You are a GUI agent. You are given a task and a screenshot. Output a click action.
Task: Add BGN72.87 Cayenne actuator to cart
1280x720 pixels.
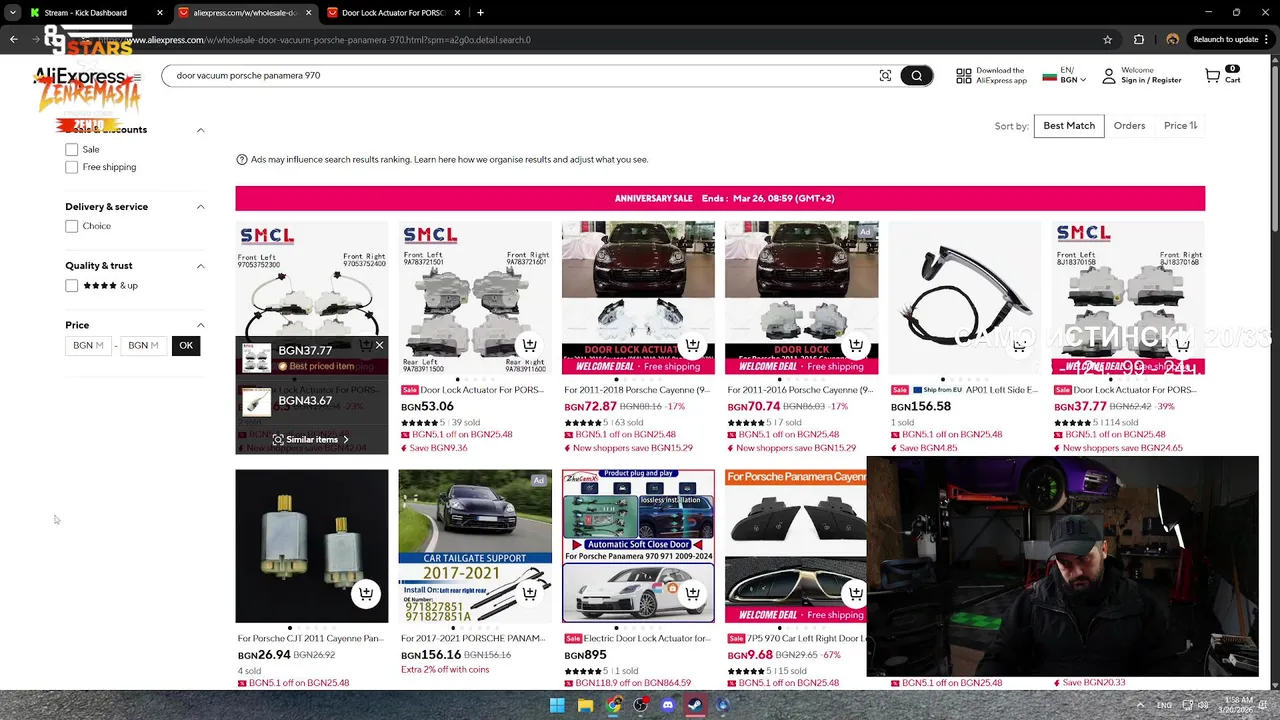point(692,345)
